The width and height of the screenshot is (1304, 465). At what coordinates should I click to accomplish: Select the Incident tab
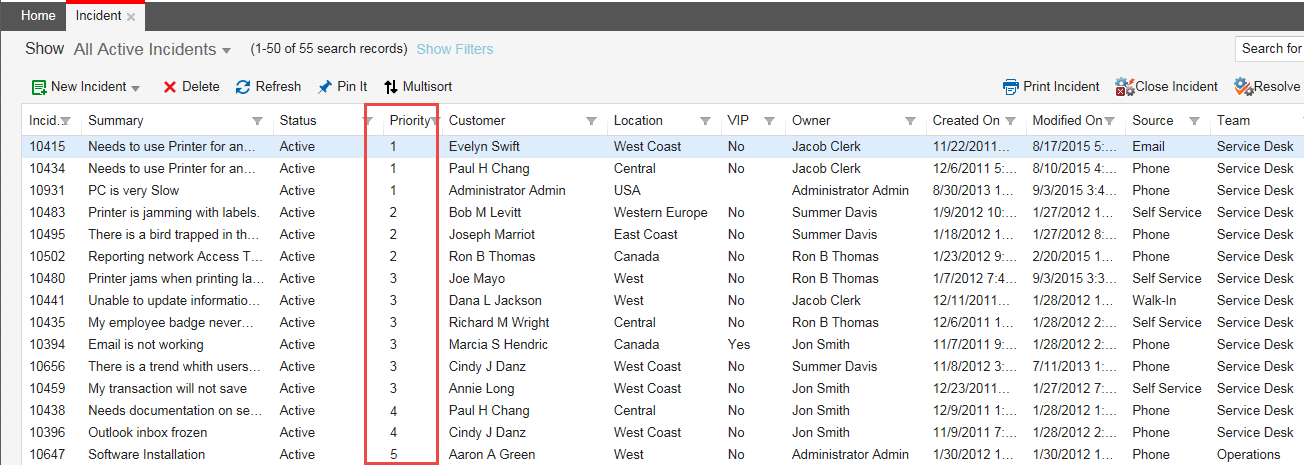point(97,16)
